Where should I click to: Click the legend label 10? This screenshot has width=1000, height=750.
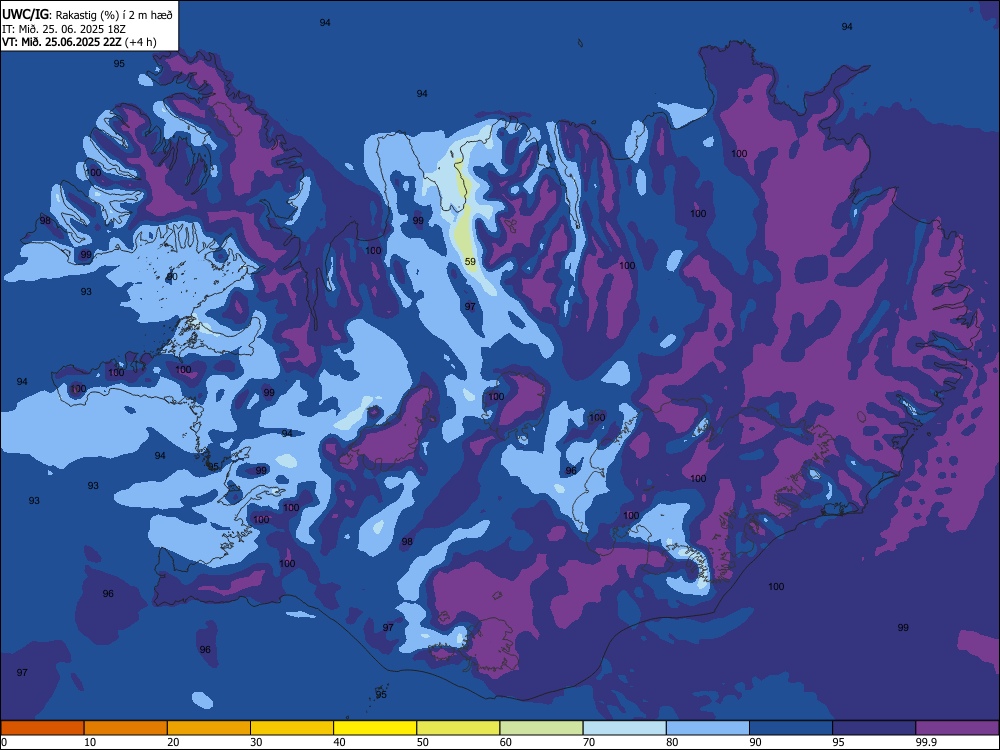[90, 742]
